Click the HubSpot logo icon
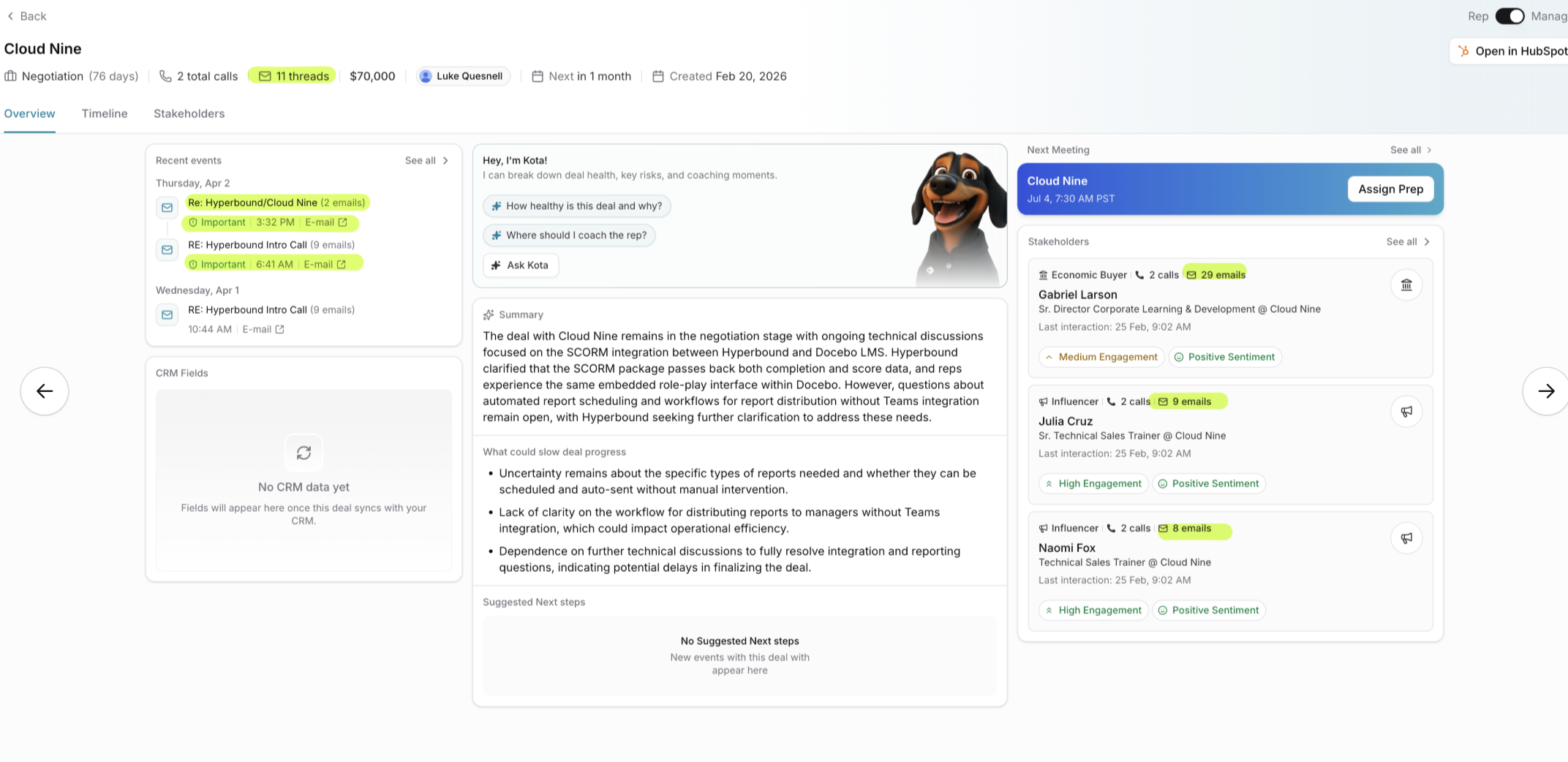Image resolution: width=1568 pixels, height=762 pixels. [1463, 51]
